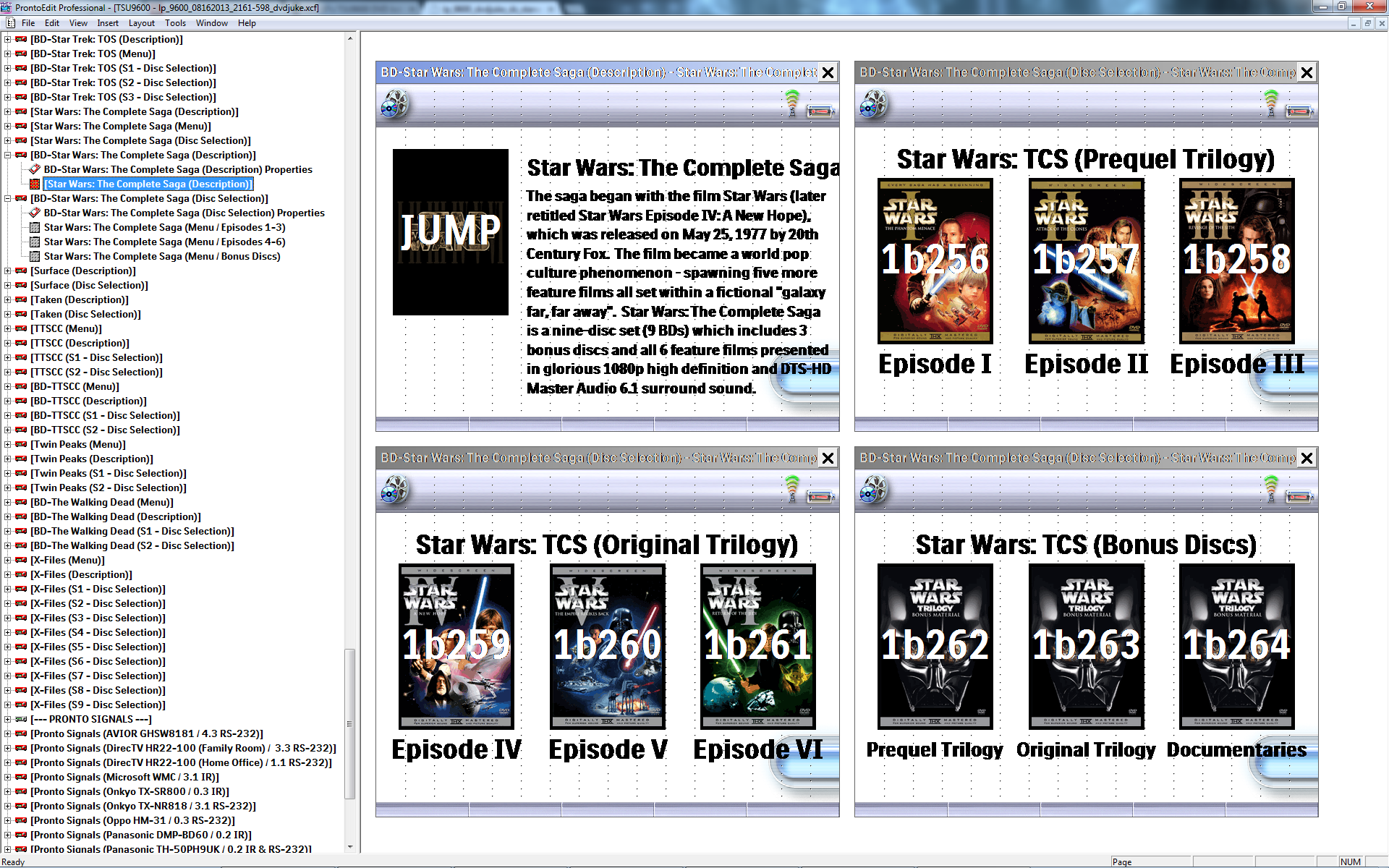The height and width of the screenshot is (868, 1389).
Task: Click film reel icon in Description page panel
Action: coord(394,105)
